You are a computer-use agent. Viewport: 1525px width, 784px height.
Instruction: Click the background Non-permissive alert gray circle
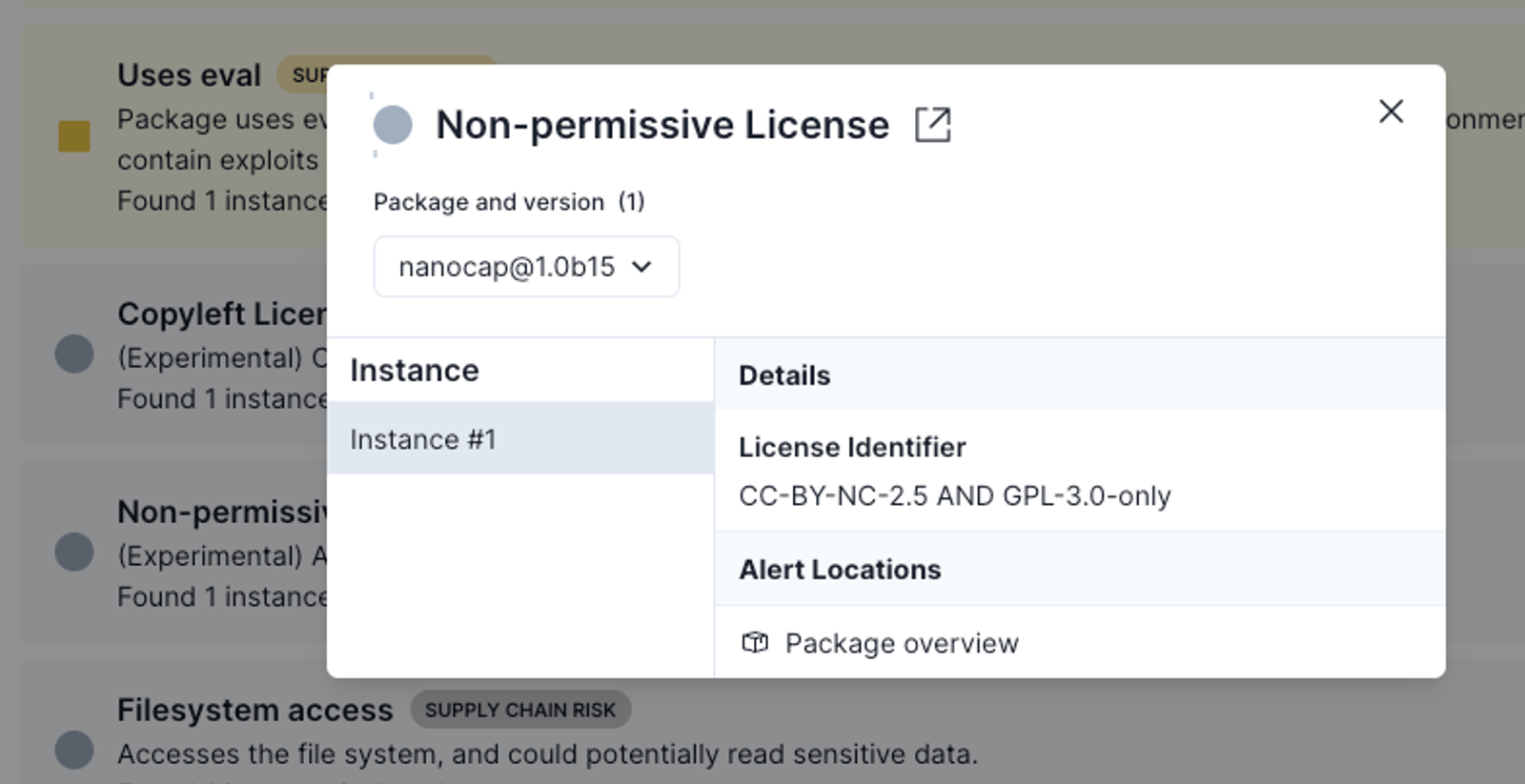tap(74, 552)
